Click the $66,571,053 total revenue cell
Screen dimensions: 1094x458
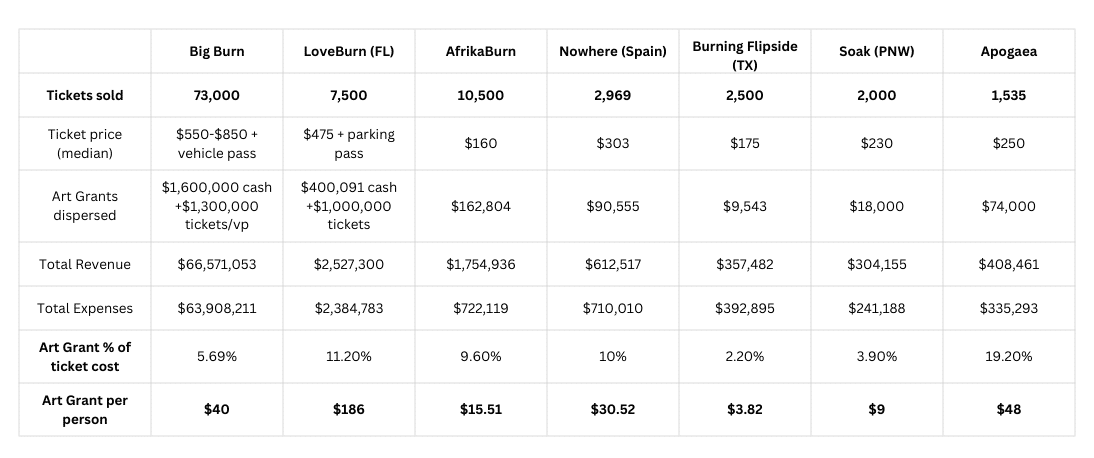click(217, 265)
